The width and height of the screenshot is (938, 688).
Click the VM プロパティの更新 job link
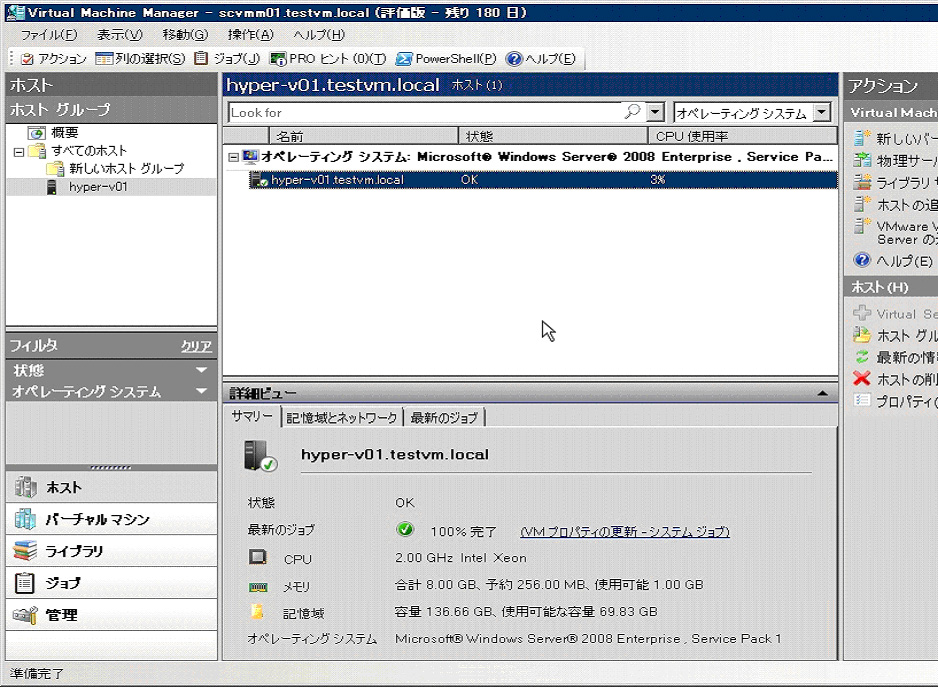[625, 532]
